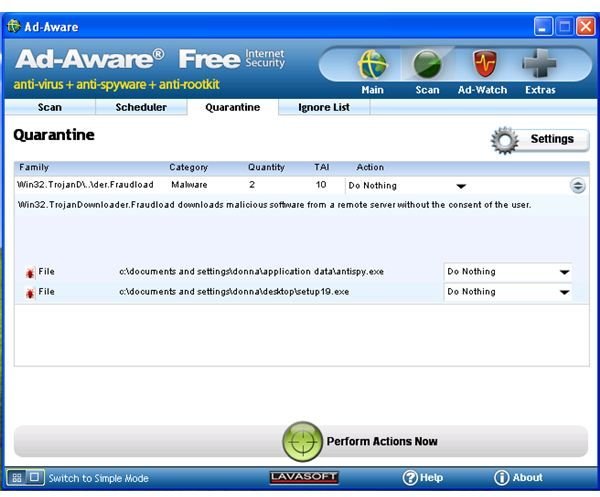Viewport: 600px width, 497px height.
Task: Click the TrojanDownloader.Fraudload description text
Action: click(x=274, y=205)
